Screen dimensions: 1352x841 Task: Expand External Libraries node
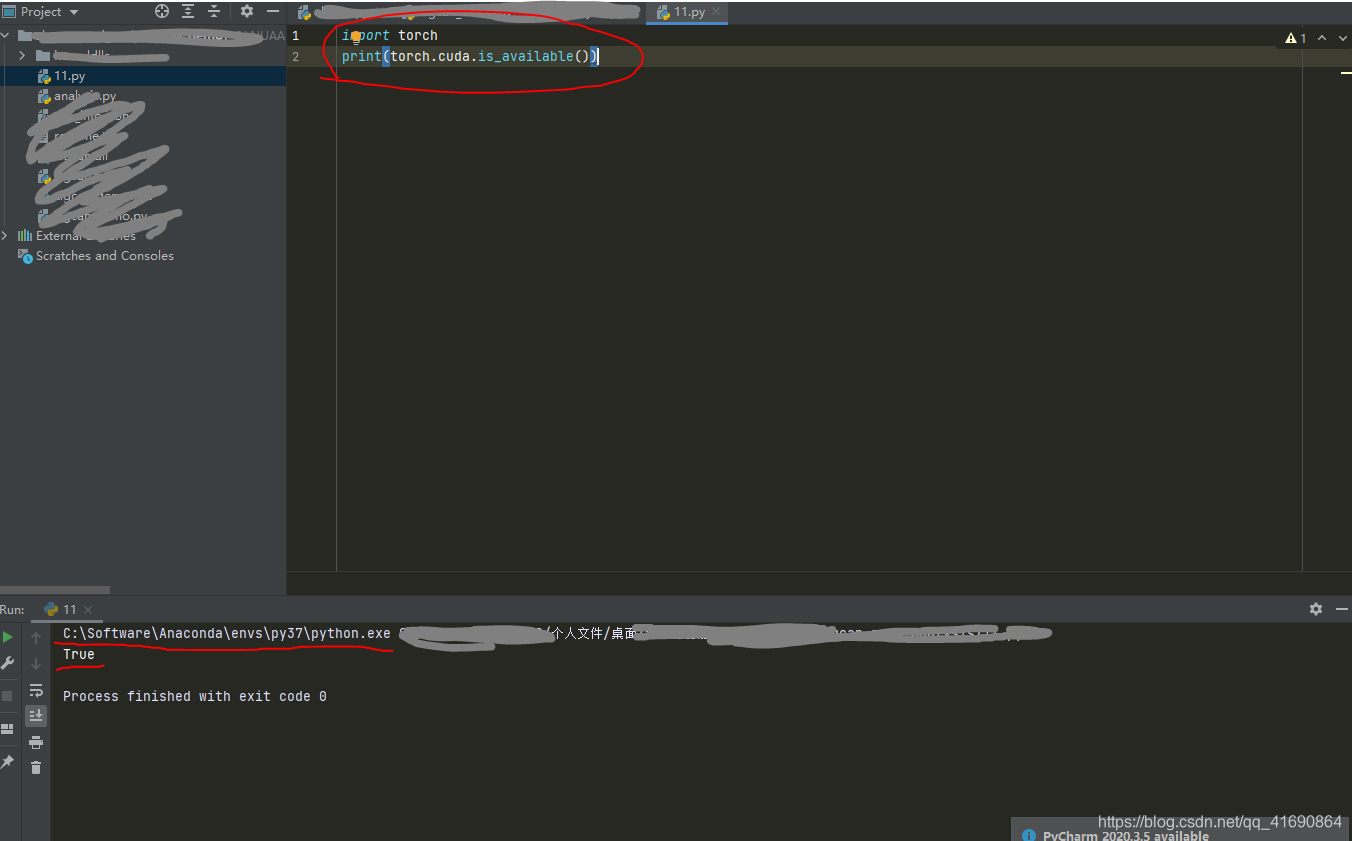point(6,236)
